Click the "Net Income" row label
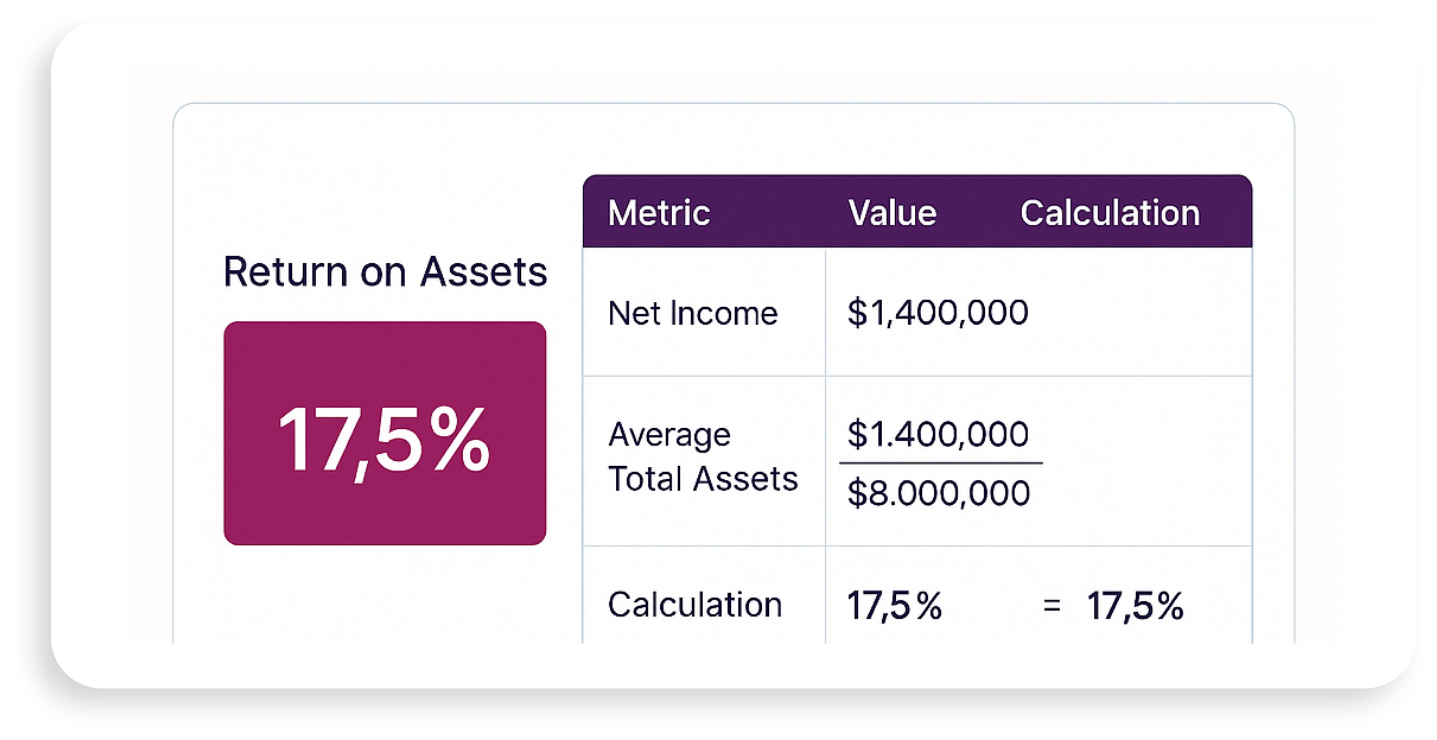 692,313
